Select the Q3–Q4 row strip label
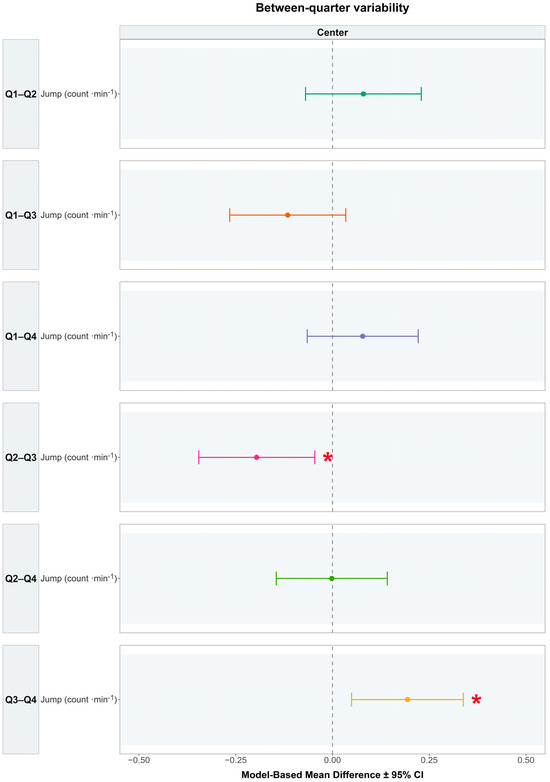 click(x=21, y=700)
